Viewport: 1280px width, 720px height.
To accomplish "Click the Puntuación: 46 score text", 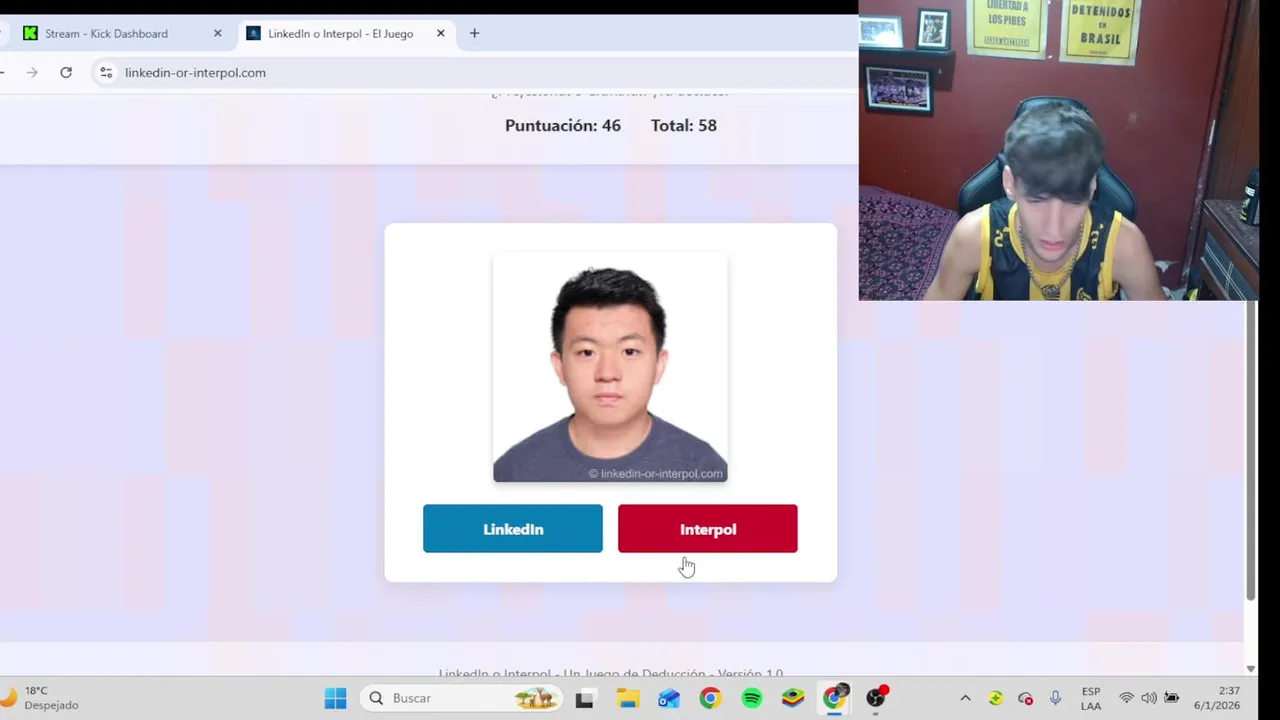I will (563, 125).
